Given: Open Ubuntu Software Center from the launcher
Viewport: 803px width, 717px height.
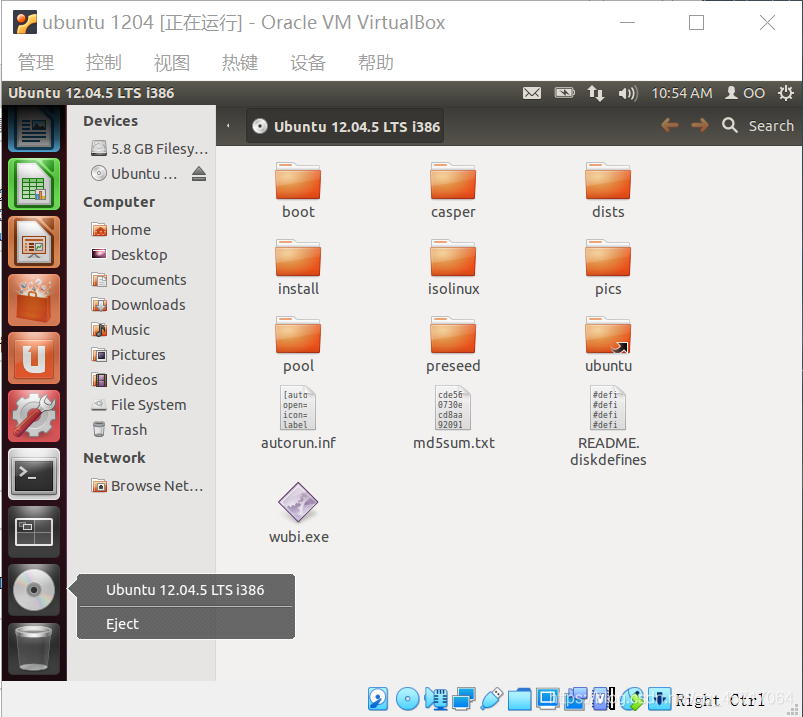Looking at the screenshot, I should (x=34, y=300).
